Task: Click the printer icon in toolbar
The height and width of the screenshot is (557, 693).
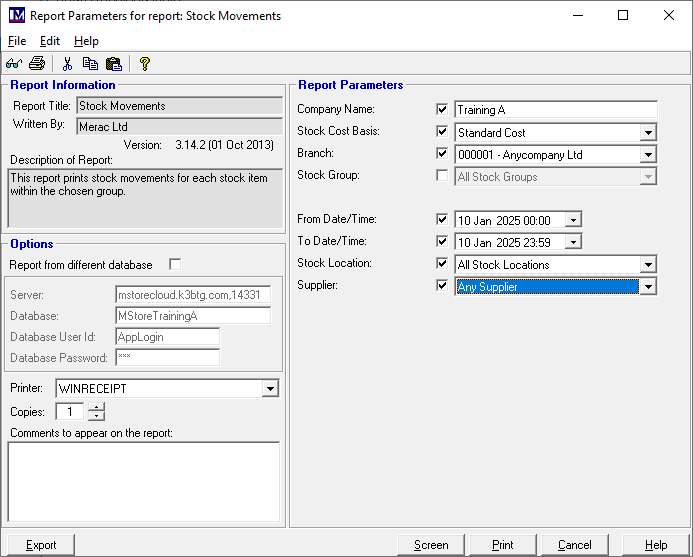Action: click(37, 64)
